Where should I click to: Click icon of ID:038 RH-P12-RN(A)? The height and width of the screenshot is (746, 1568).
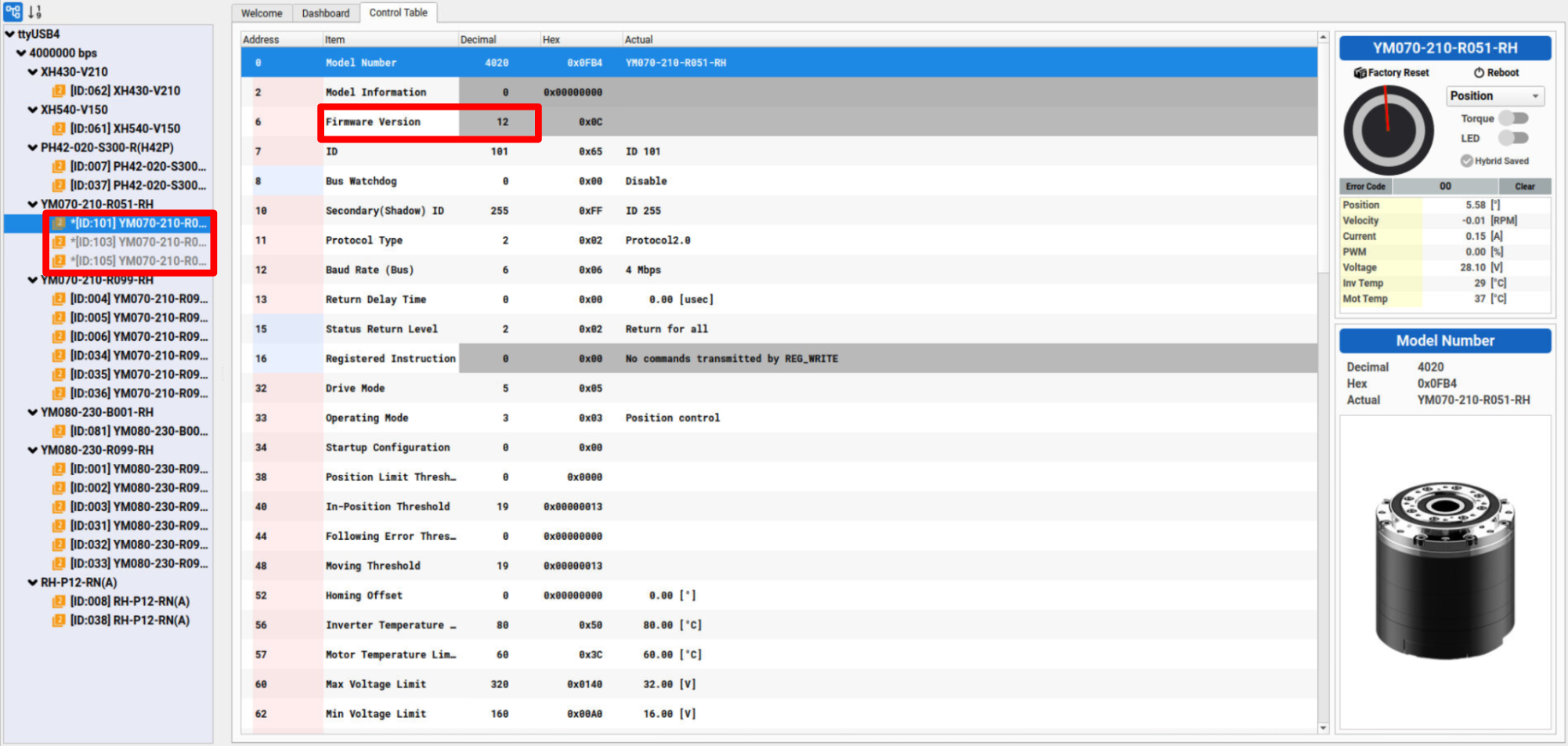pos(59,620)
